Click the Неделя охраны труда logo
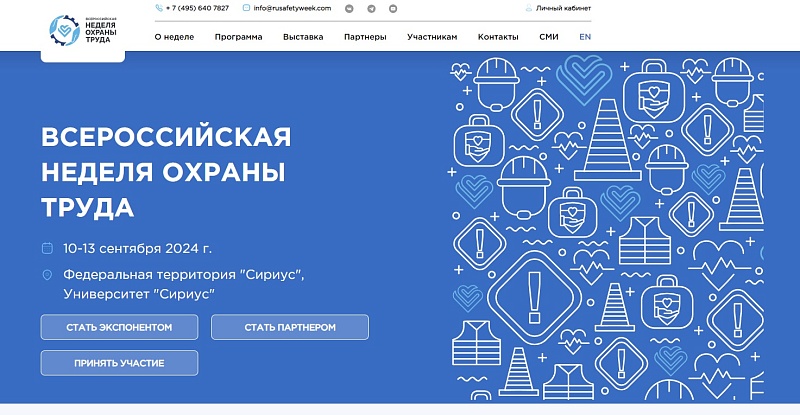Viewport: 800px width, 415px height. tap(82, 30)
